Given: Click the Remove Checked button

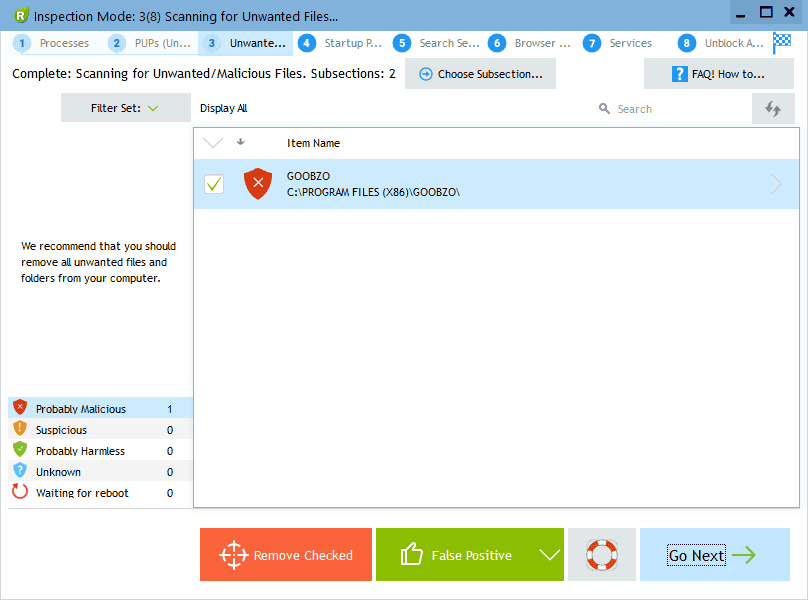Looking at the screenshot, I should coord(285,554).
